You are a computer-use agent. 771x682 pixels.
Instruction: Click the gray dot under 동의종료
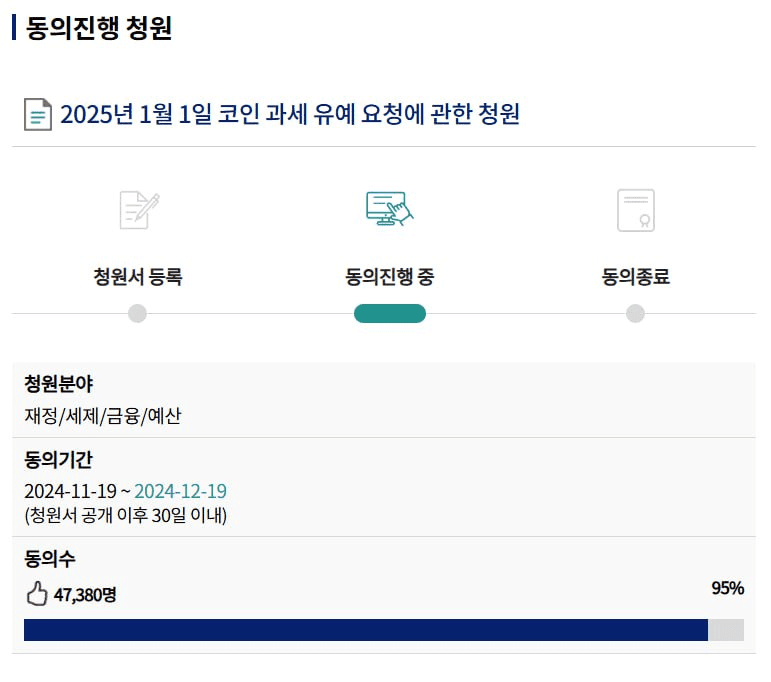635,314
